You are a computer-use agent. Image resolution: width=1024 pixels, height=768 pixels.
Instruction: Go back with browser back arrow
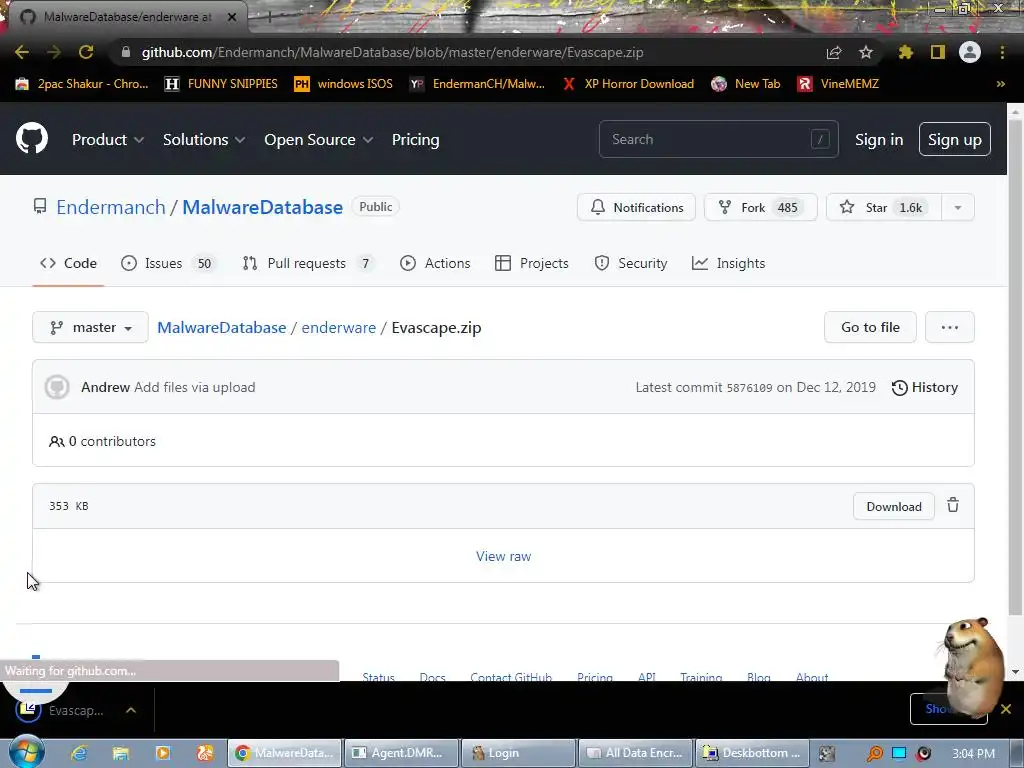(22, 52)
